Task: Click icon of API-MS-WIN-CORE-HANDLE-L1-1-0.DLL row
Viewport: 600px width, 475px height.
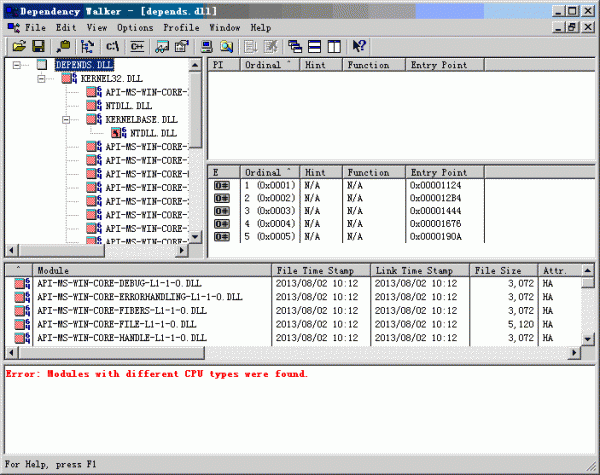Action: pos(22,338)
